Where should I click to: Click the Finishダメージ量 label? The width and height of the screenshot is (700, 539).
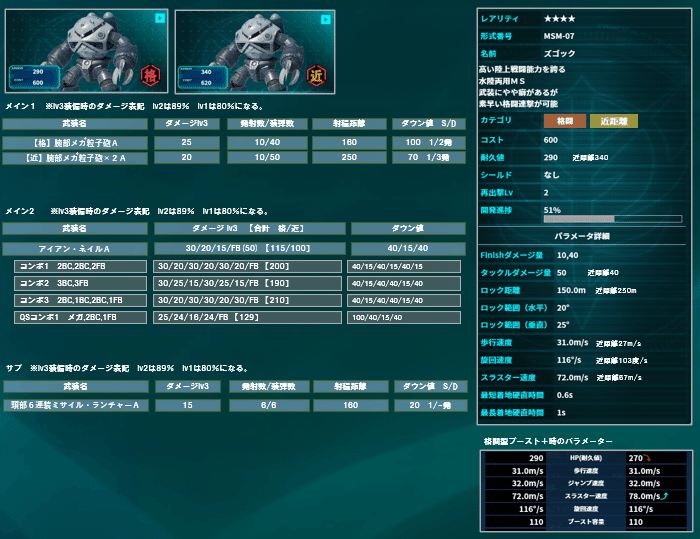512,255
